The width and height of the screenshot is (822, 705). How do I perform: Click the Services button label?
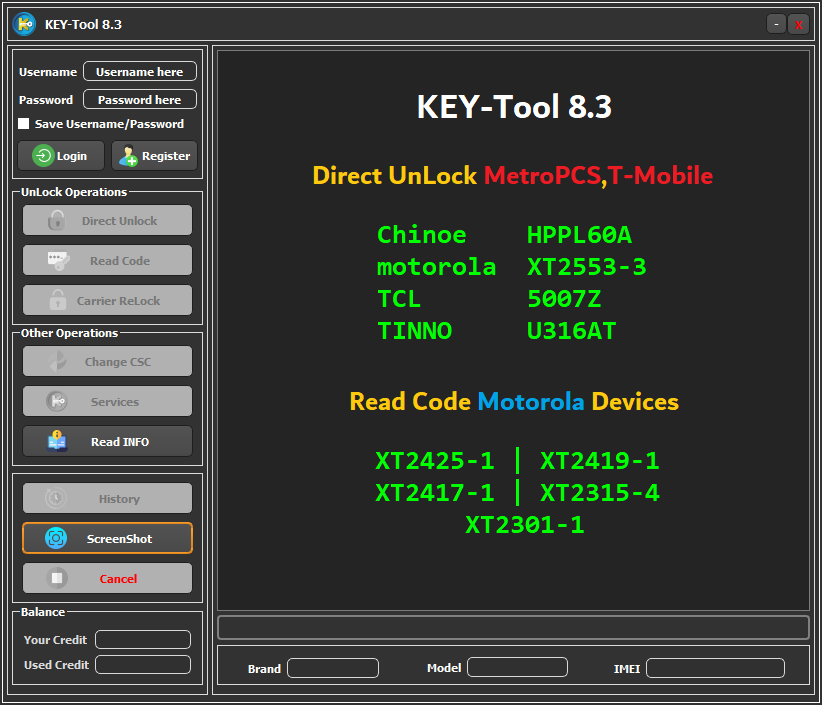tap(115, 402)
